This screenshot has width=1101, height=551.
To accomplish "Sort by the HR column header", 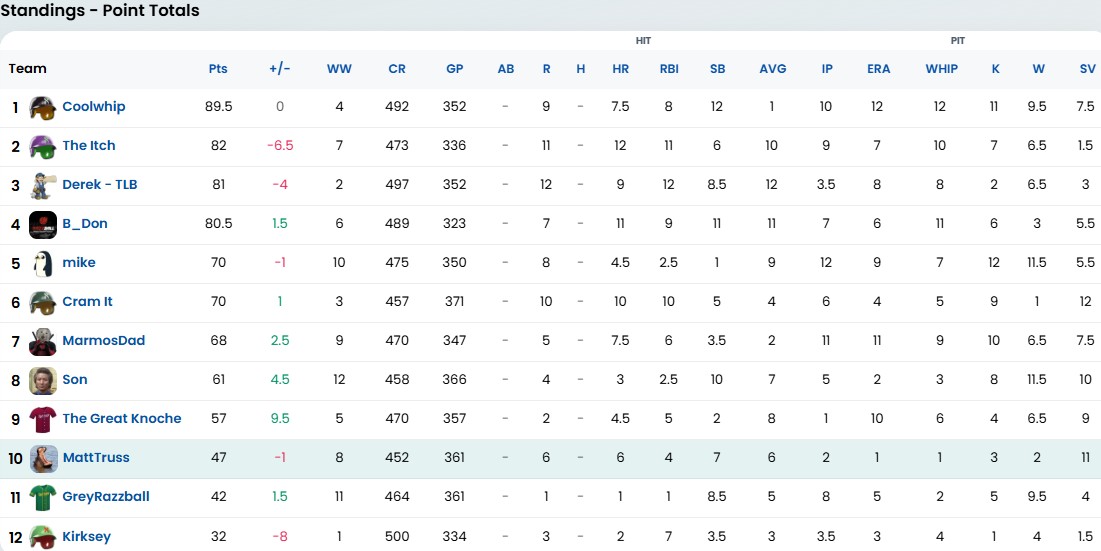I will [x=620, y=69].
